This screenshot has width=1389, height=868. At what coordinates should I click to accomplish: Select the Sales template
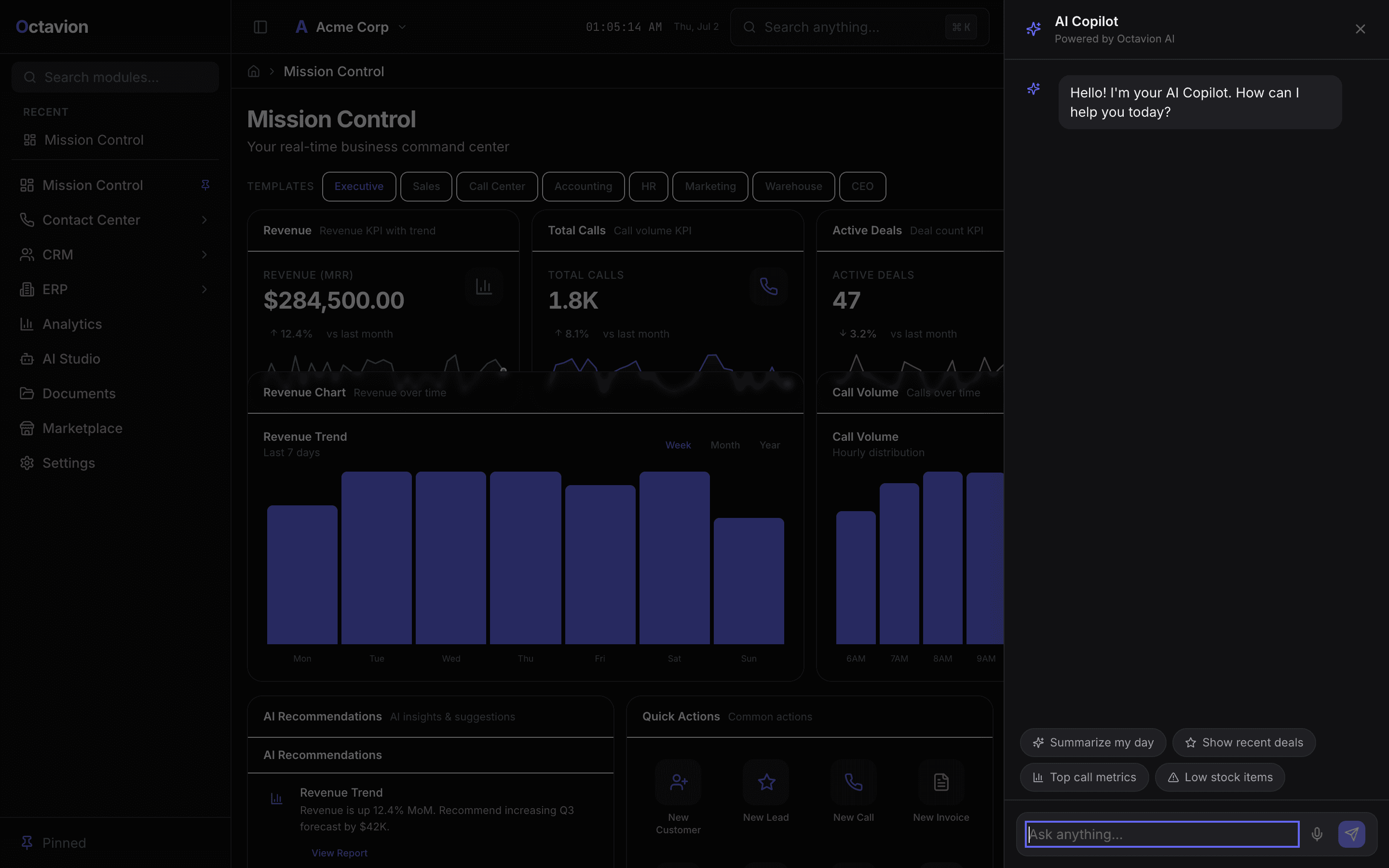coord(426,187)
